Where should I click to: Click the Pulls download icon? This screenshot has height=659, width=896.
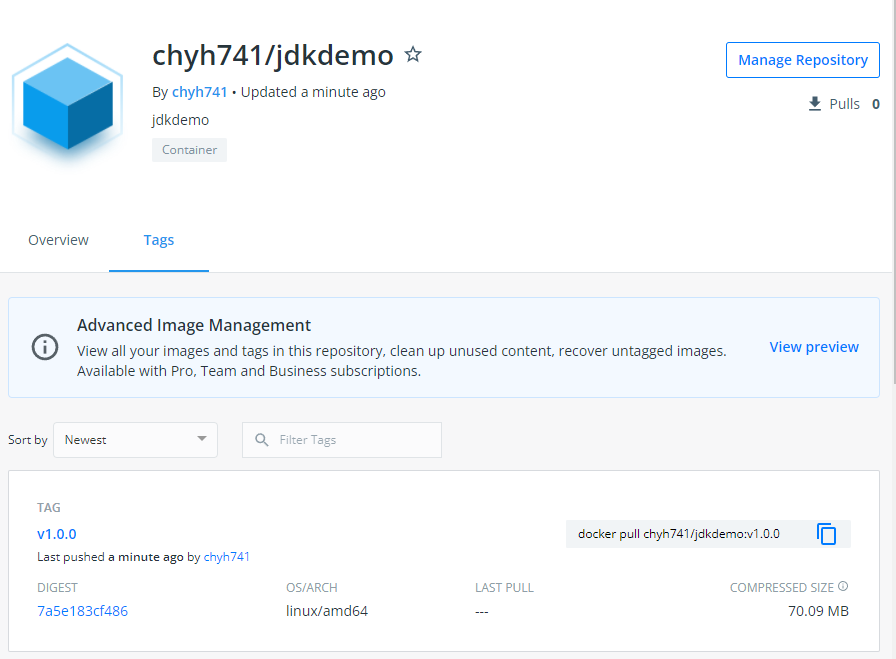(x=815, y=104)
